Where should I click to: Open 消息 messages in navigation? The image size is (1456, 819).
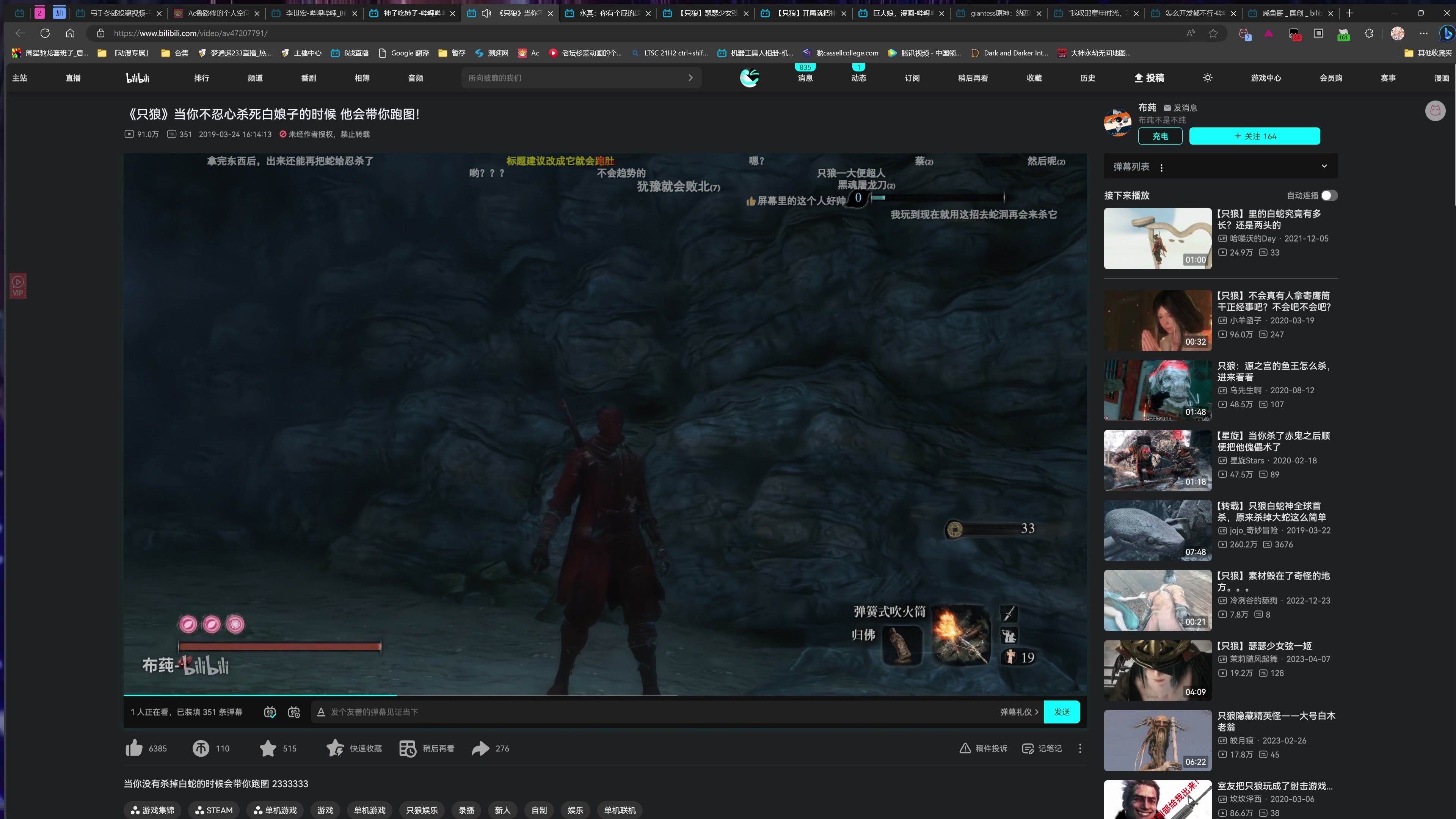[805, 78]
